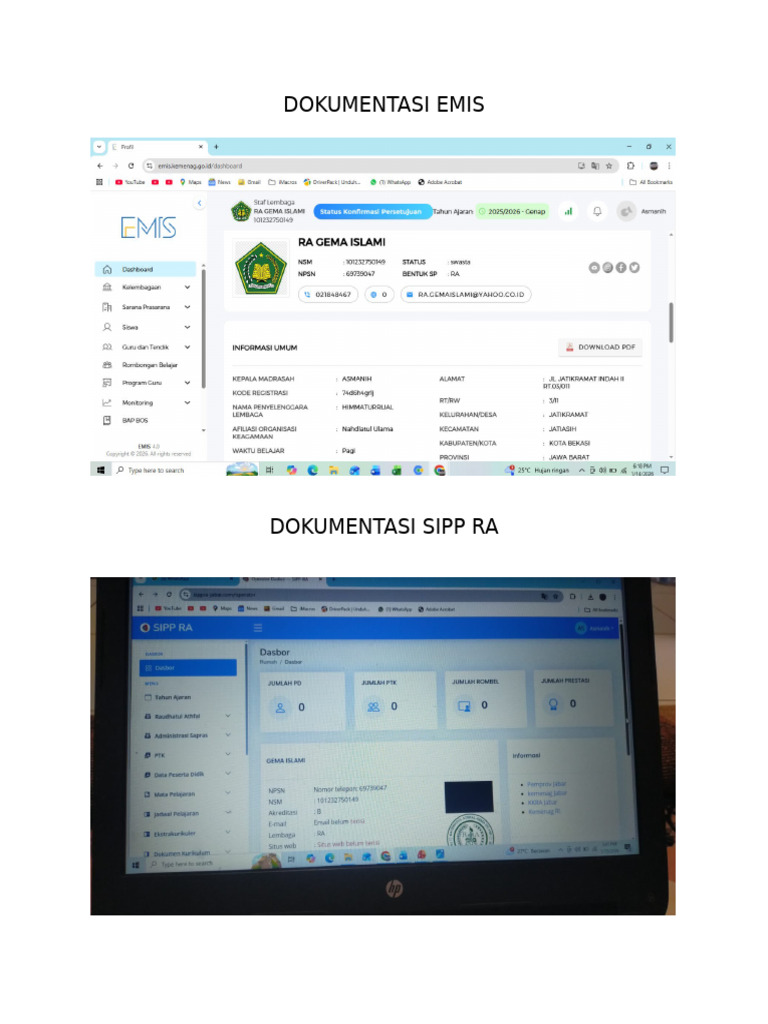
Task: Click the Program Guru icon in EMIS
Action: 107,383
